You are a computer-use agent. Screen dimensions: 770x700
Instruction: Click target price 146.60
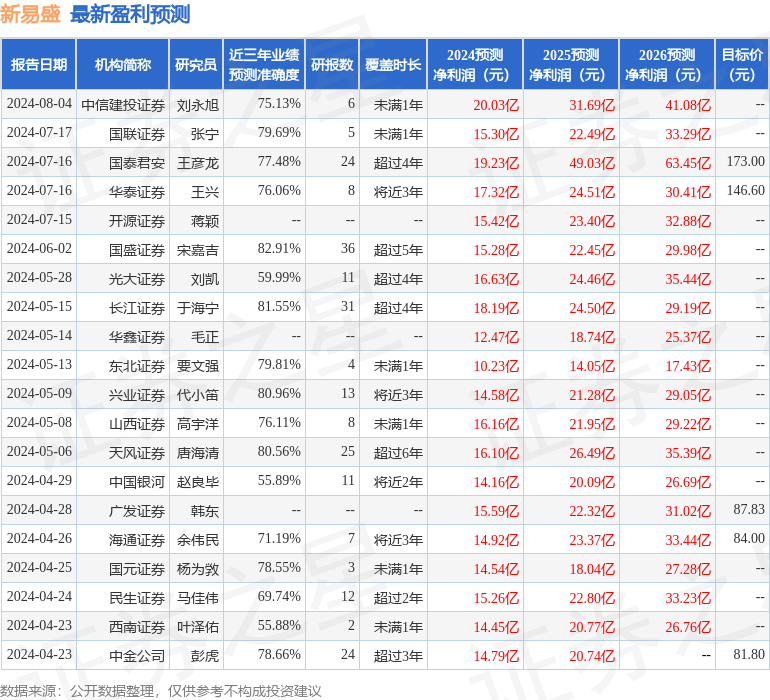[746, 190]
